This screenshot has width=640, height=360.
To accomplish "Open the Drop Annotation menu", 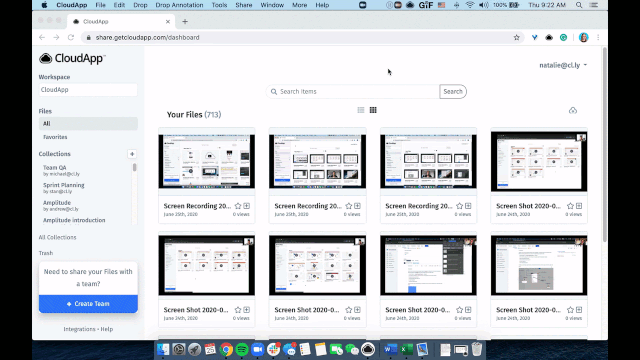I will tap(179, 5).
